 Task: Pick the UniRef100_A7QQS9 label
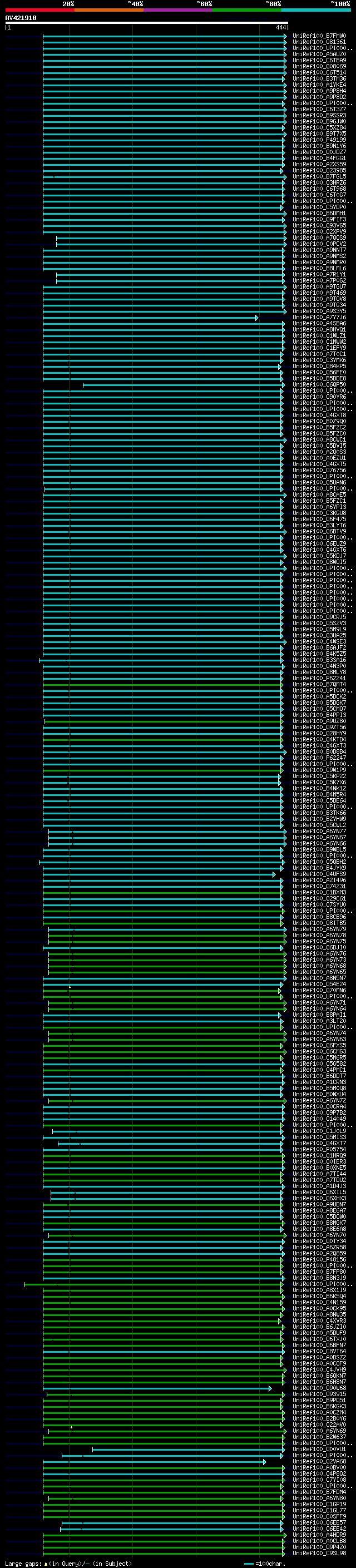(319, 238)
